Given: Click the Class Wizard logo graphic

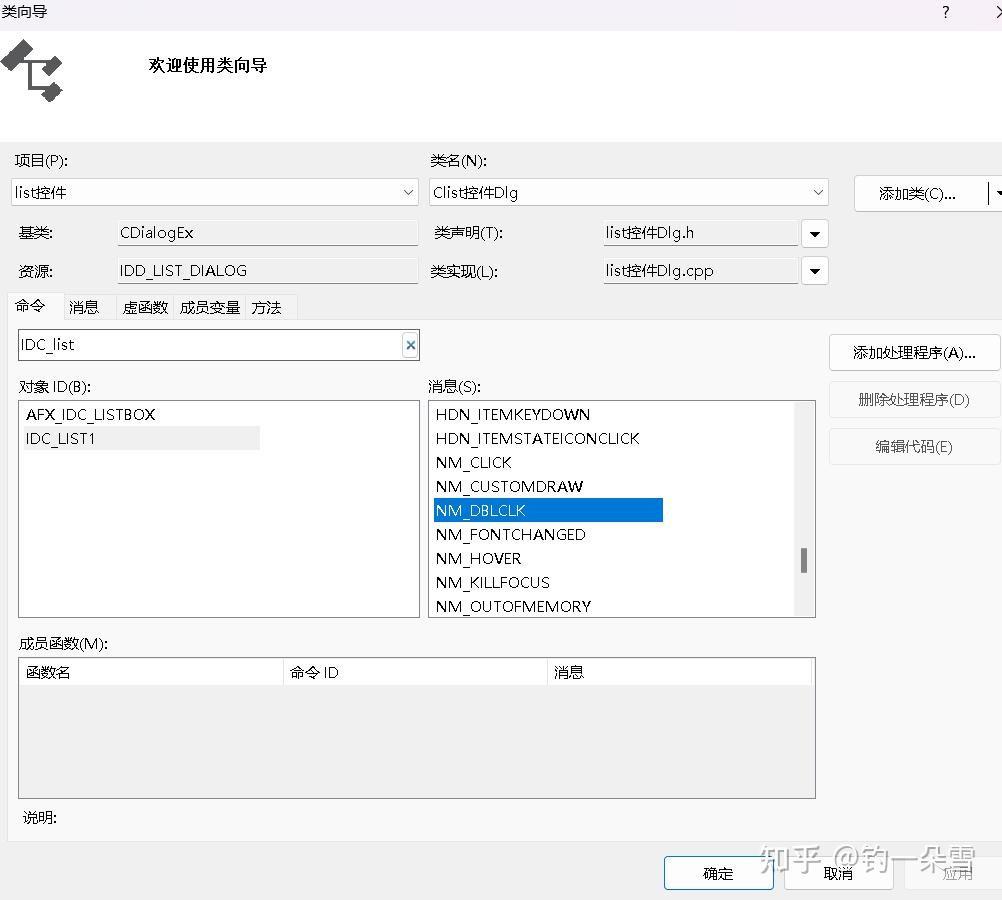Looking at the screenshot, I should click(35, 71).
